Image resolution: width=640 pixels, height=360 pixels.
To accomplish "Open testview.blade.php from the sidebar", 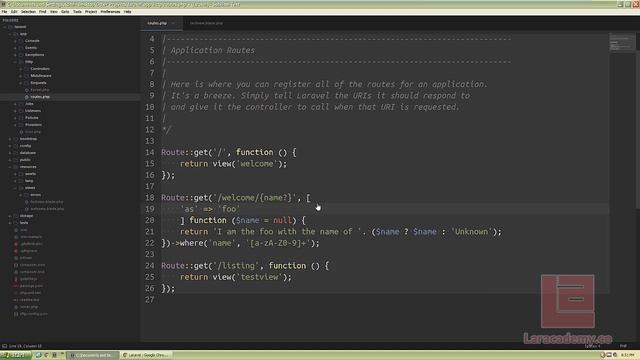I will (x=47, y=202).
